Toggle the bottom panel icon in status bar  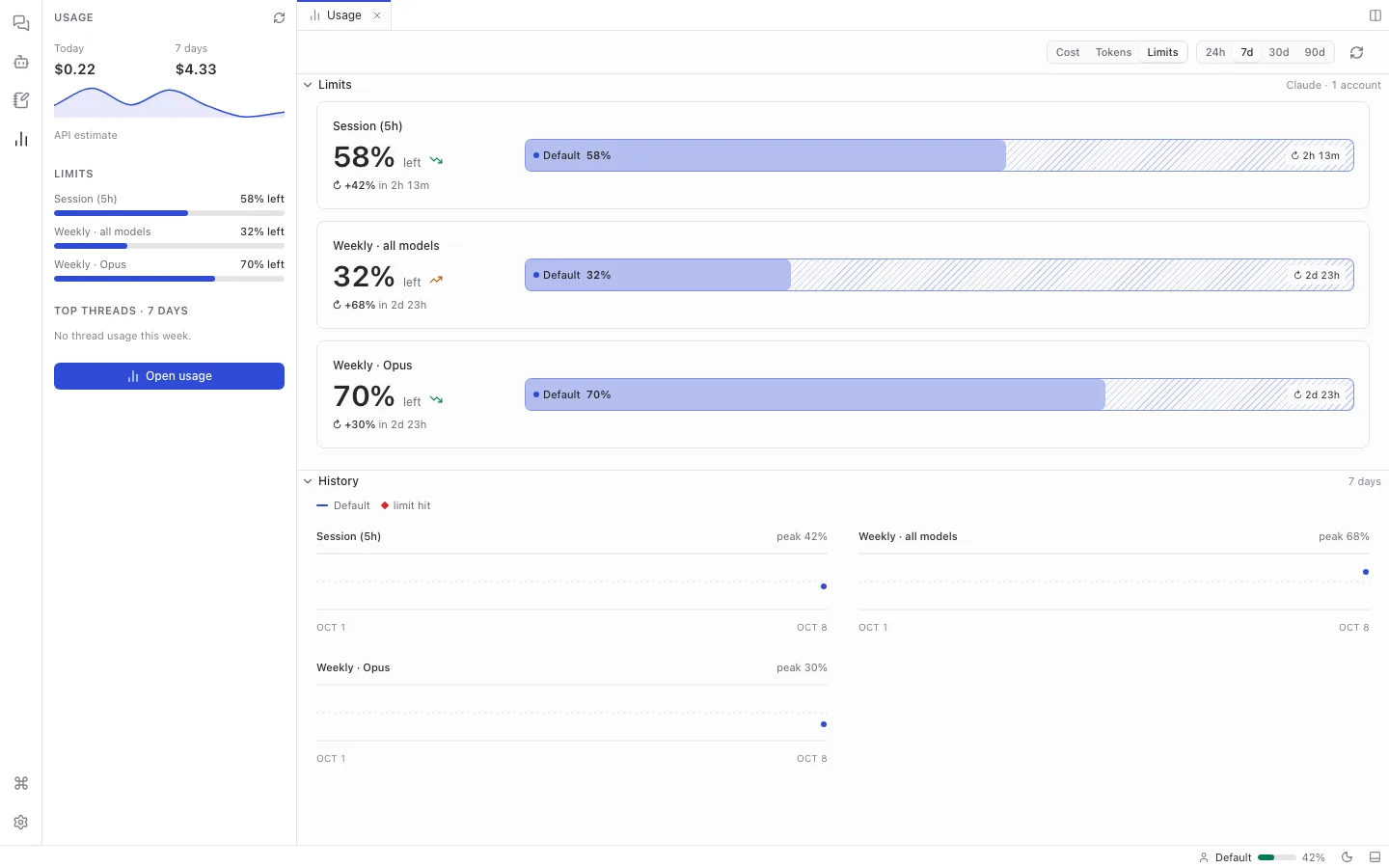1375,857
